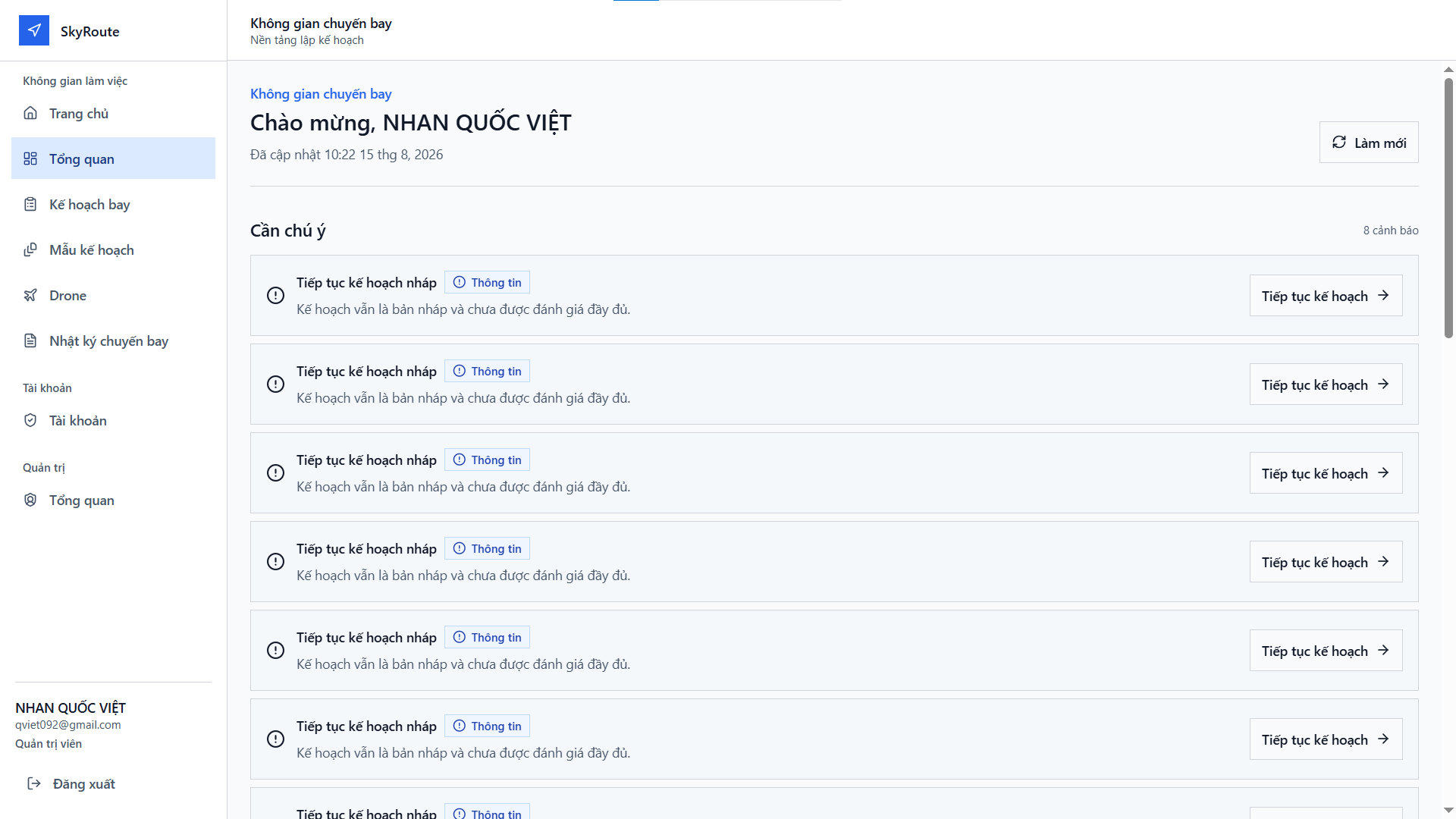The height and width of the screenshot is (819, 1456).
Task: Open Kế hoạch bay clipboard icon
Action: [30, 204]
